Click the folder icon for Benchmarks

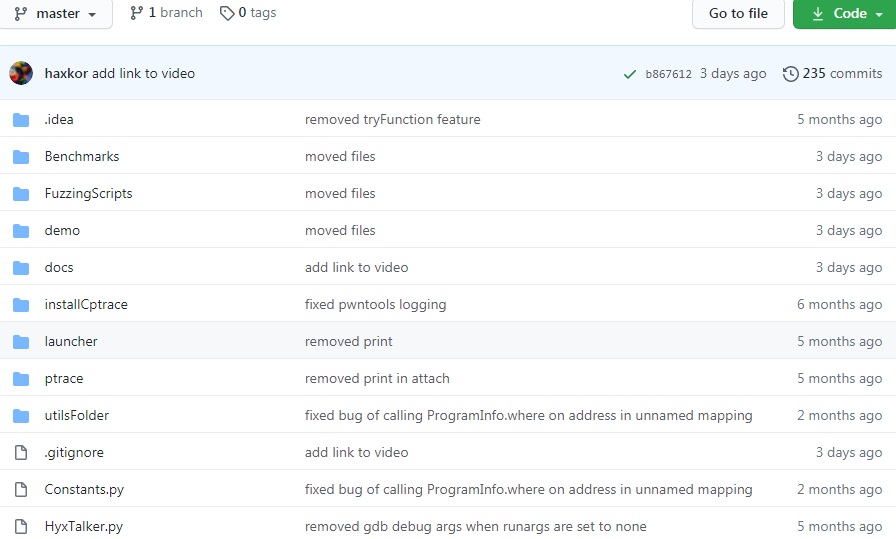click(21, 157)
